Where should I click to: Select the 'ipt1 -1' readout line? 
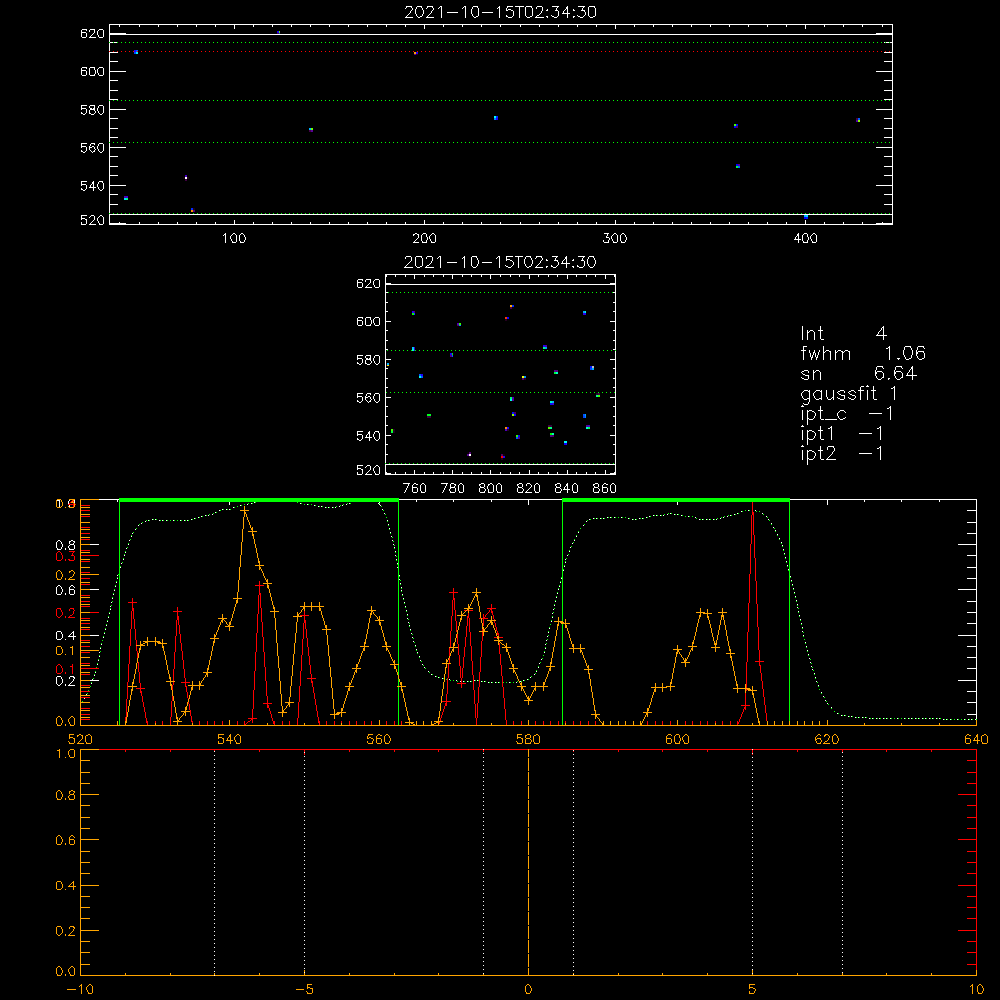tap(842, 434)
